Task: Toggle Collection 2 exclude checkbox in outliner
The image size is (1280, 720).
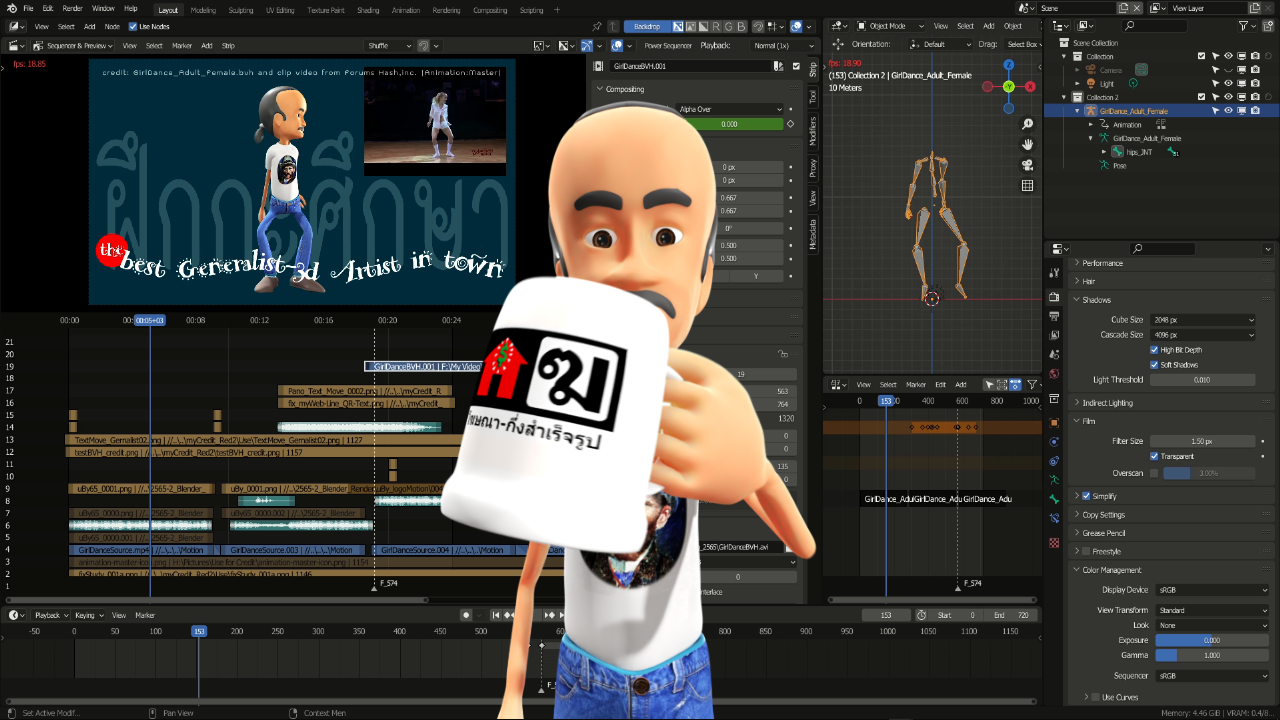Action: [1202, 98]
